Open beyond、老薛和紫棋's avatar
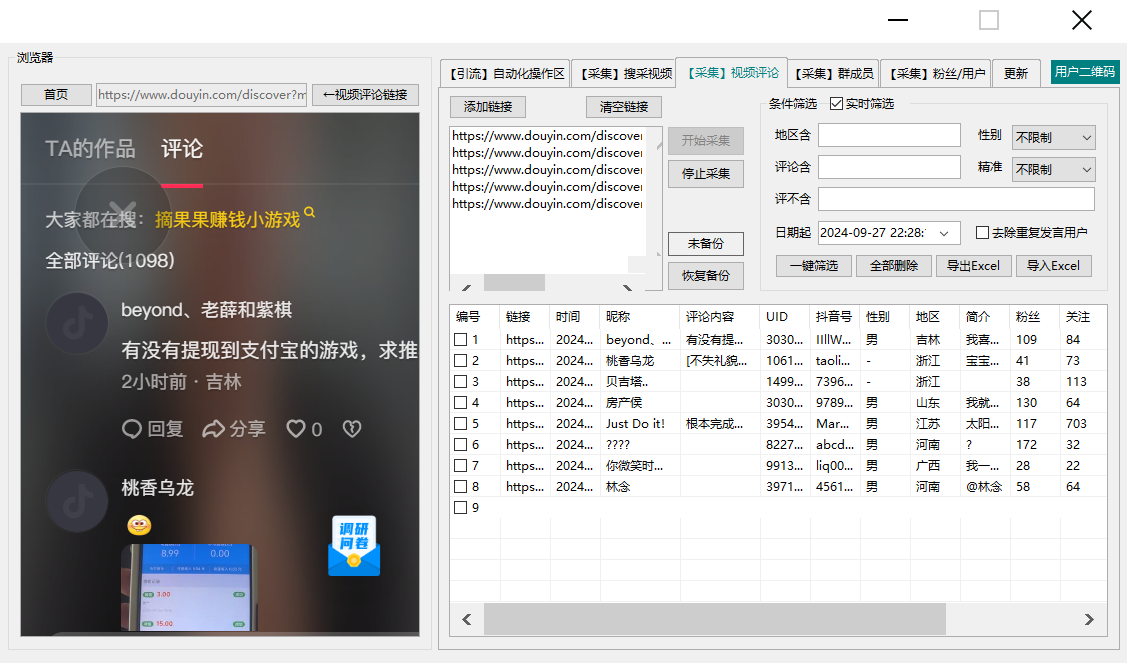Image resolution: width=1127 pixels, height=663 pixels. coord(77,323)
